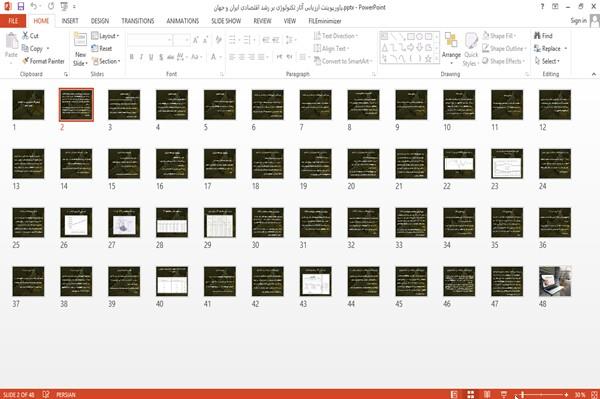This screenshot has height=399, width=600.
Task: Align text right
Action: (x=251, y=57)
